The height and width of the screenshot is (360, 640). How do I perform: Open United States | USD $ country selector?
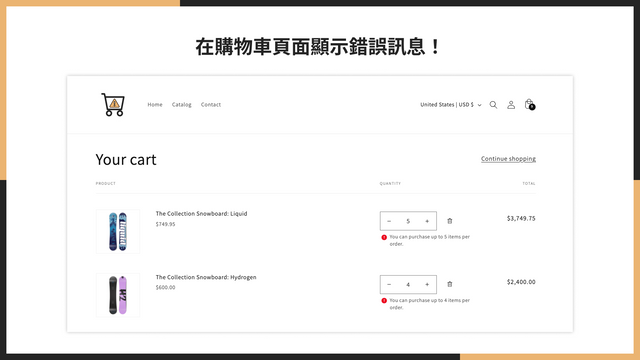(x=451, y=105)
